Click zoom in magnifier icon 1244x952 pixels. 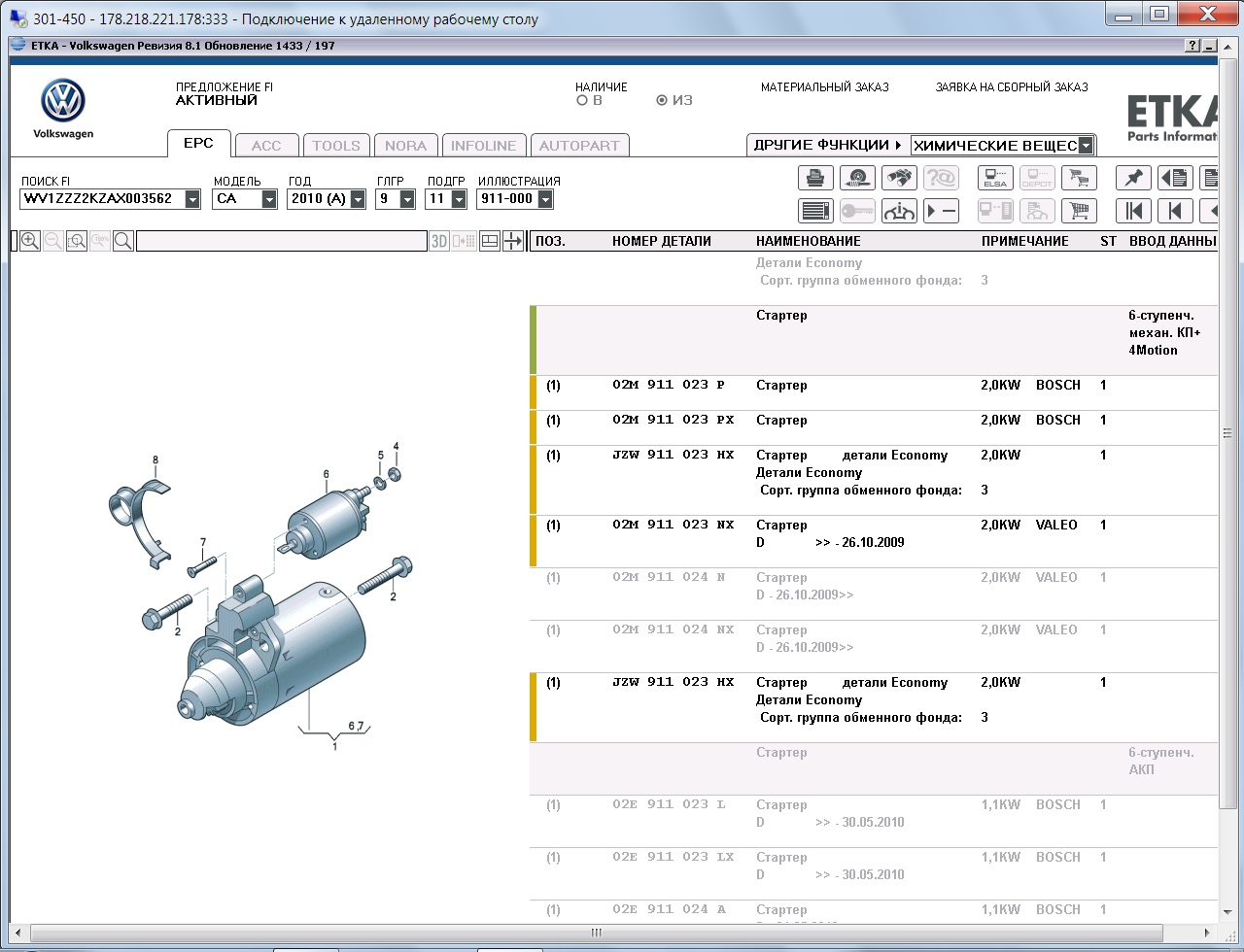pos(30,241)
